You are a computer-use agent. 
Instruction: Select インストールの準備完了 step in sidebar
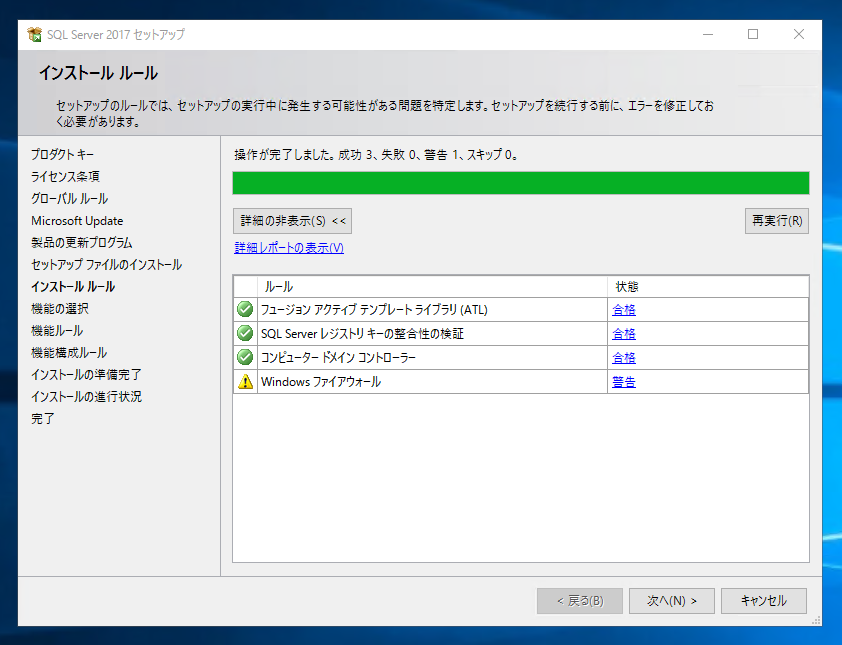pos(86,375)
